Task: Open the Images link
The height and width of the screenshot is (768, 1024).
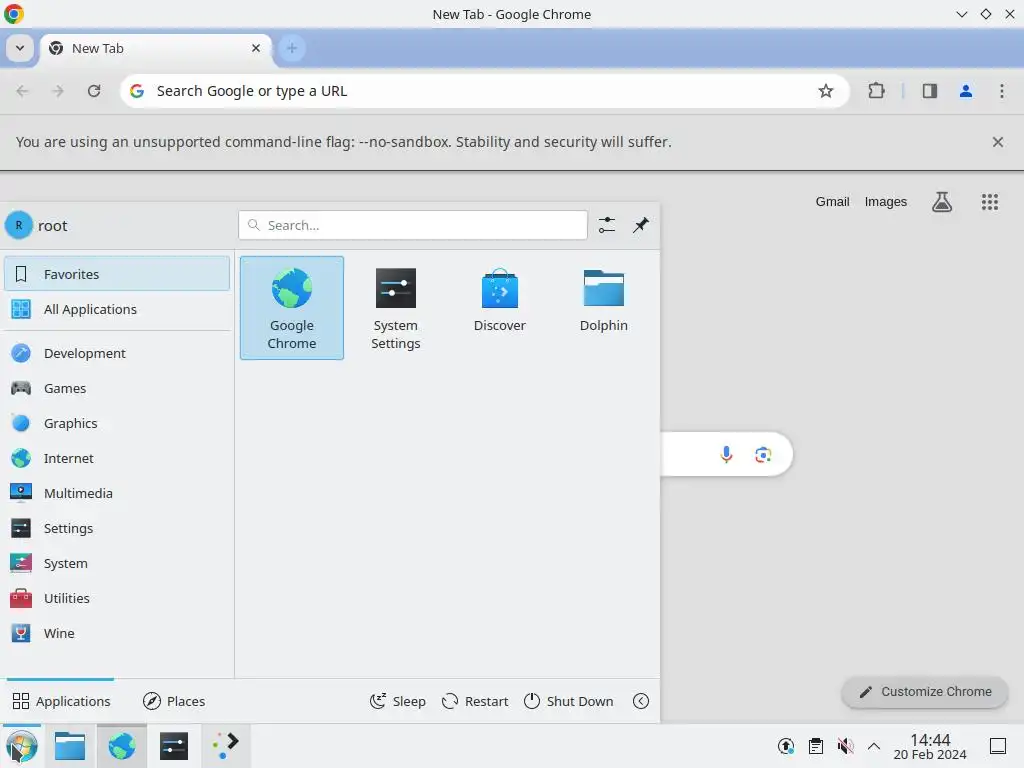Action: coord(885,202)
